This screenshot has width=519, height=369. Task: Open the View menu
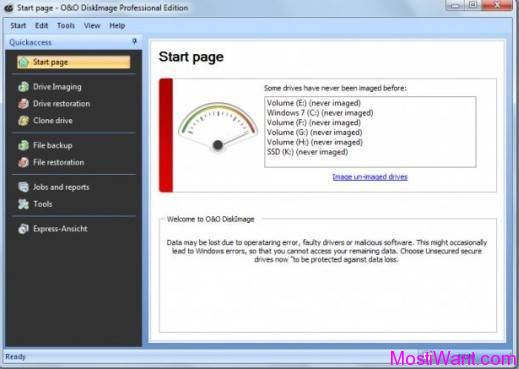(92, 26)
